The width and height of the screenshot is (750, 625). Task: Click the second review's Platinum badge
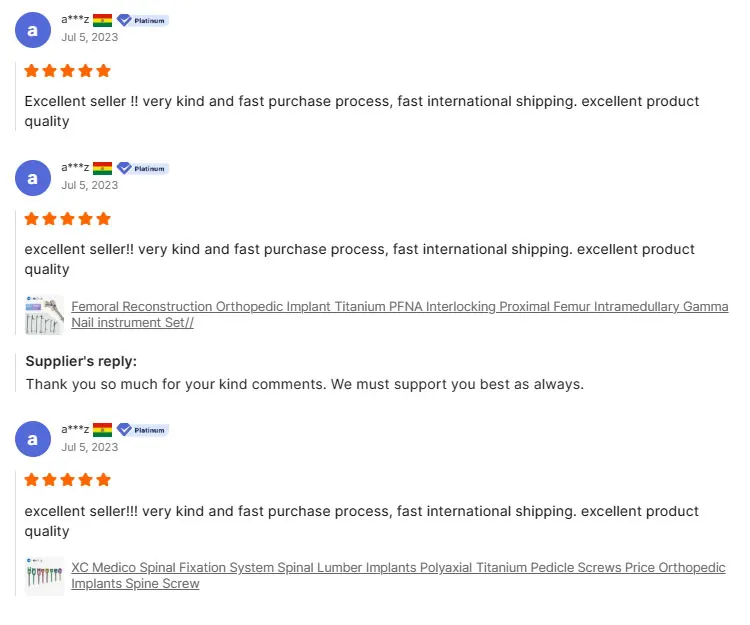coord(142,168)
